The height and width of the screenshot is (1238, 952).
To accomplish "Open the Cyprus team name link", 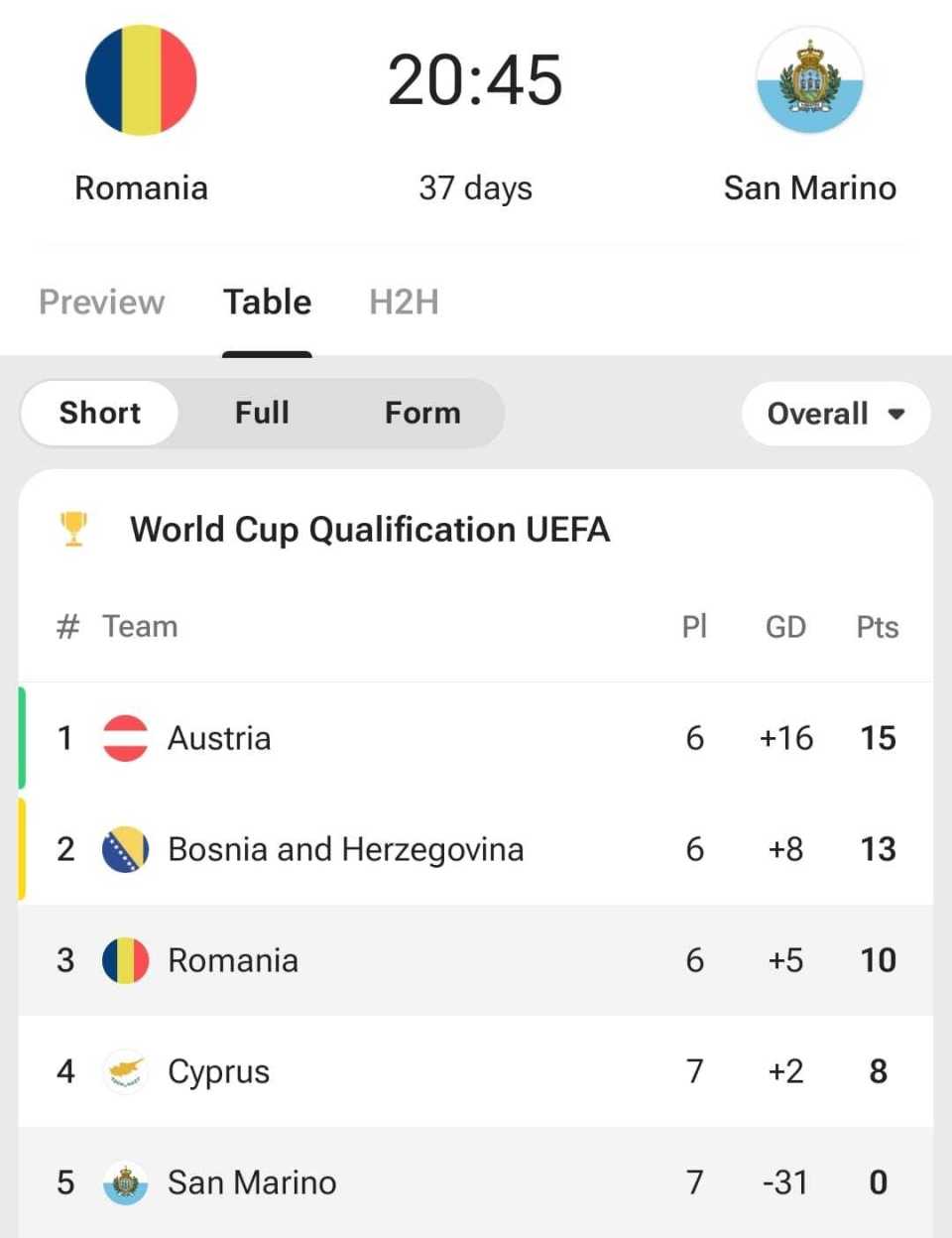I will coord(219,1071).
